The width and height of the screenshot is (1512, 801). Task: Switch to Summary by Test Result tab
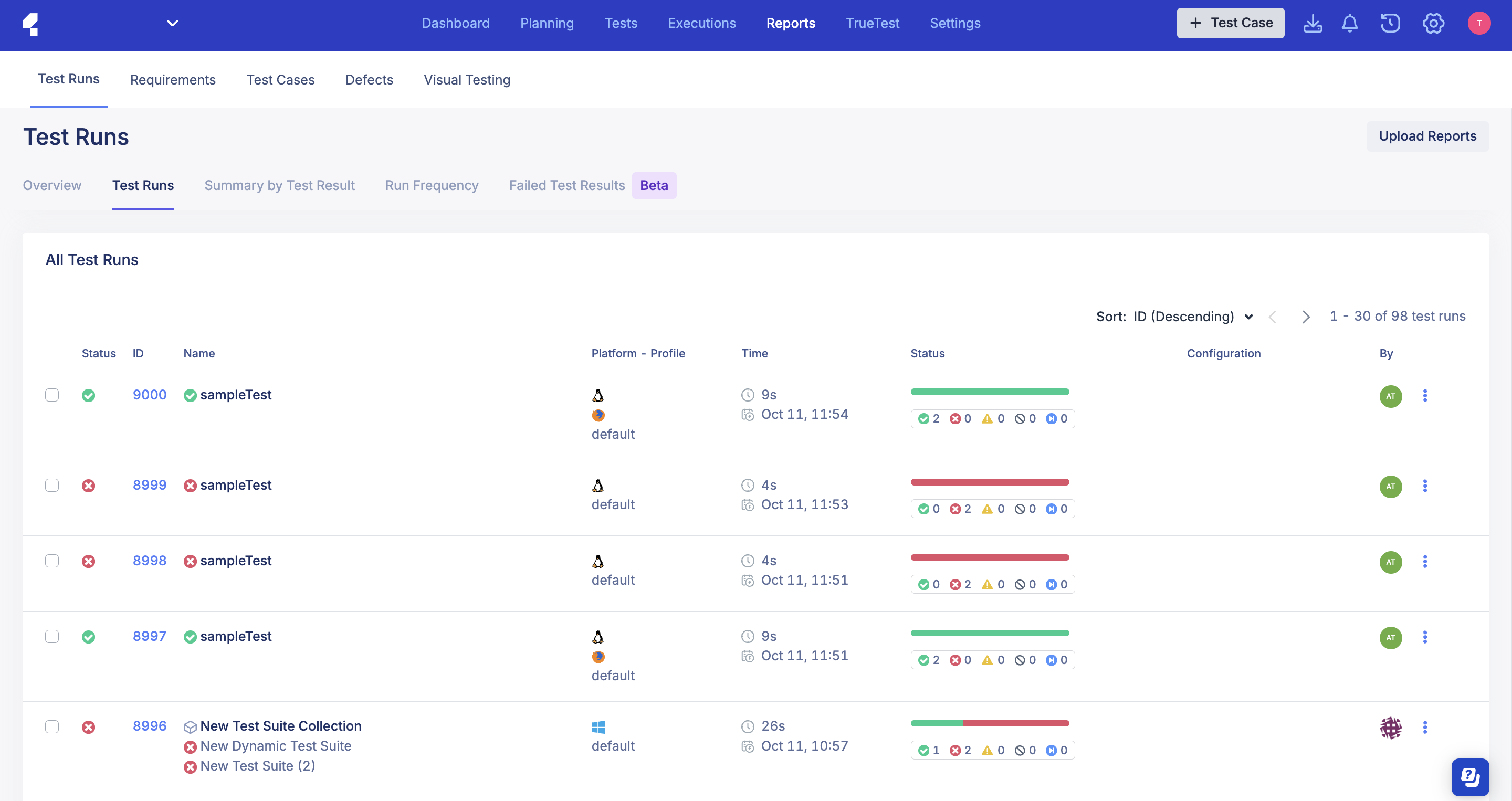pos(279,185)
